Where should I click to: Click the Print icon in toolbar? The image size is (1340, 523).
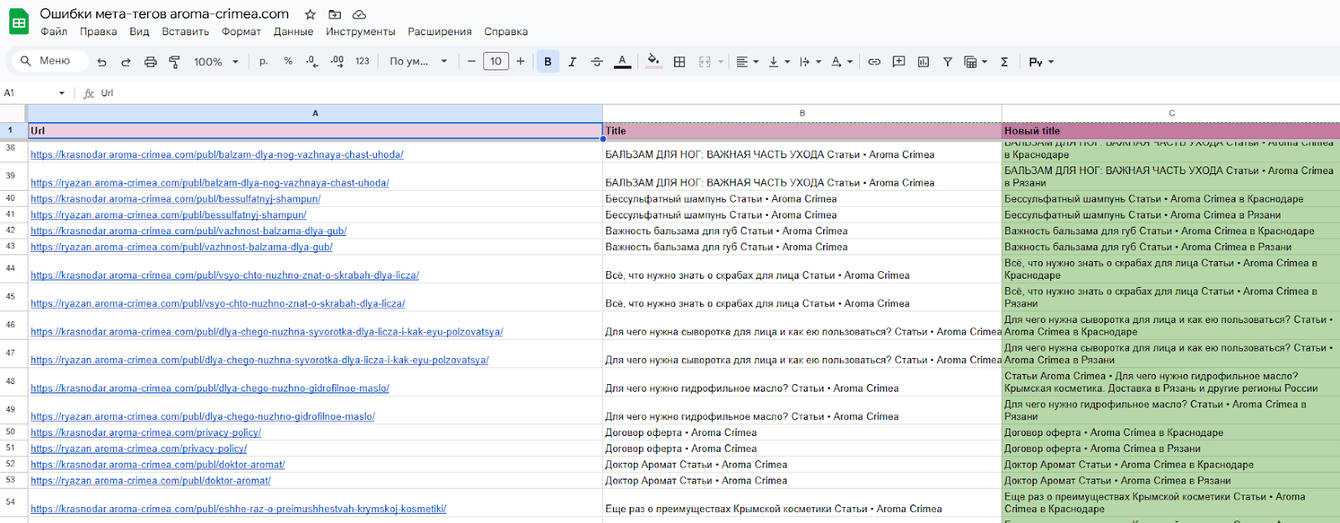point(151,62)
